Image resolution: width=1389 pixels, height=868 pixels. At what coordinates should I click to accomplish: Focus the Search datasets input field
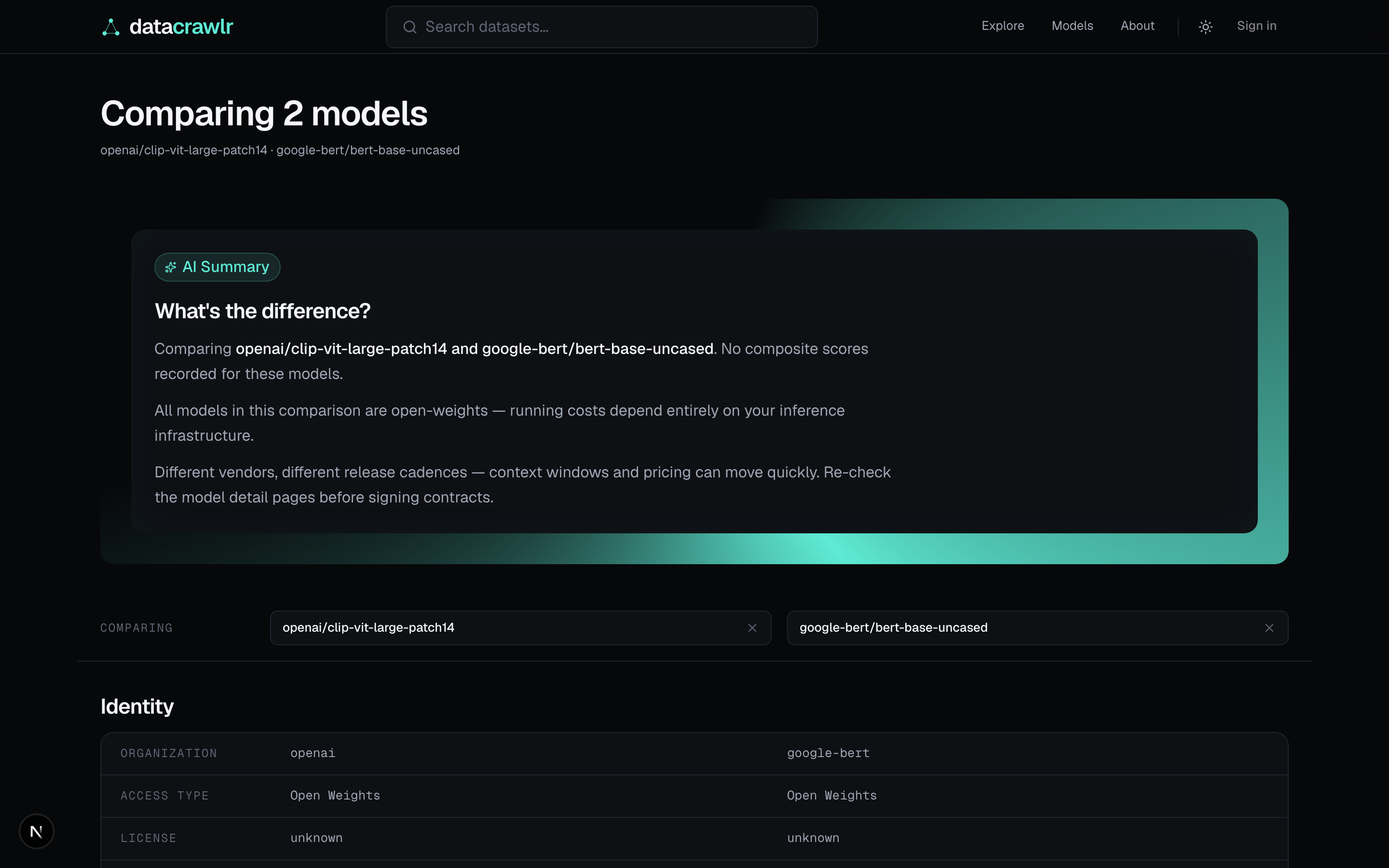(601, 27)
